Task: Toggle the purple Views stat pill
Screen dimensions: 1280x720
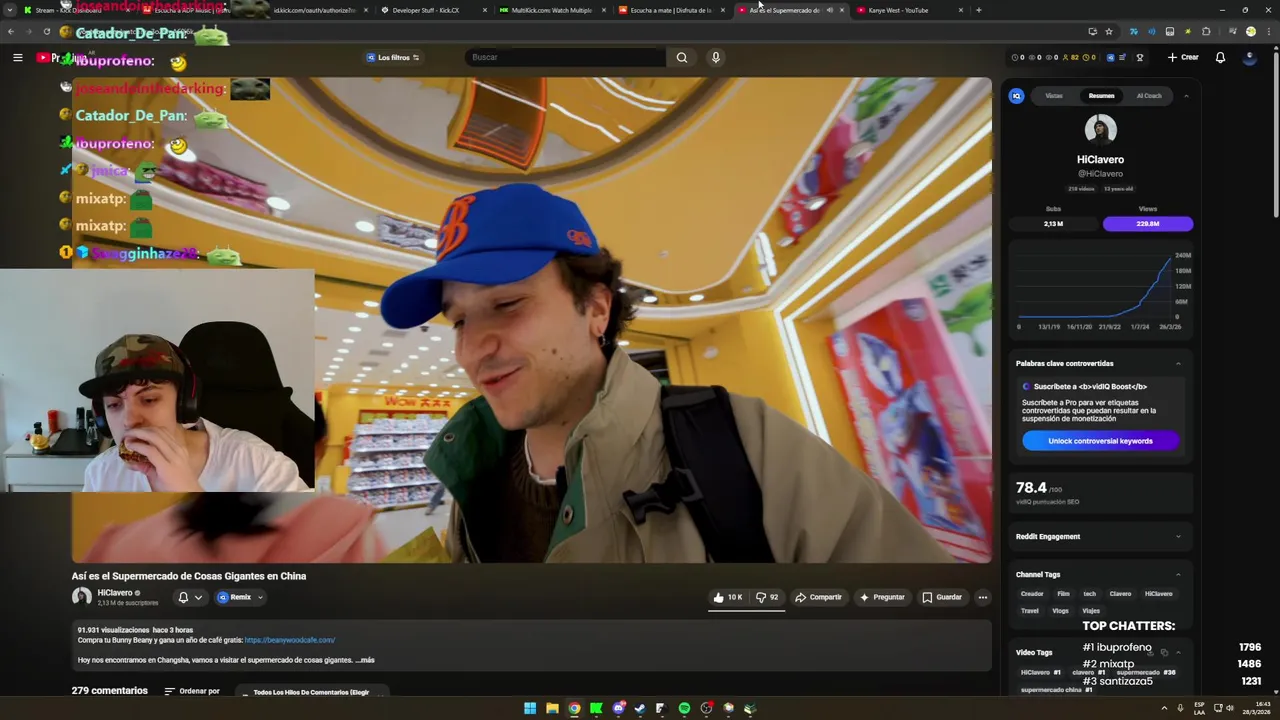Action: (1148, 224)
